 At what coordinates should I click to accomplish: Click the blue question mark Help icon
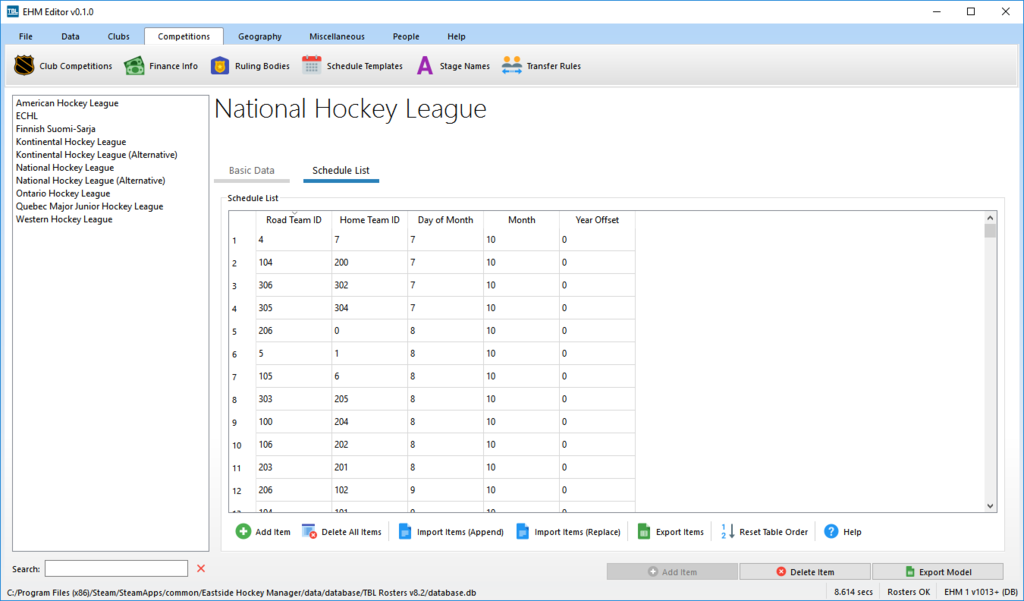tap(831, 532)
